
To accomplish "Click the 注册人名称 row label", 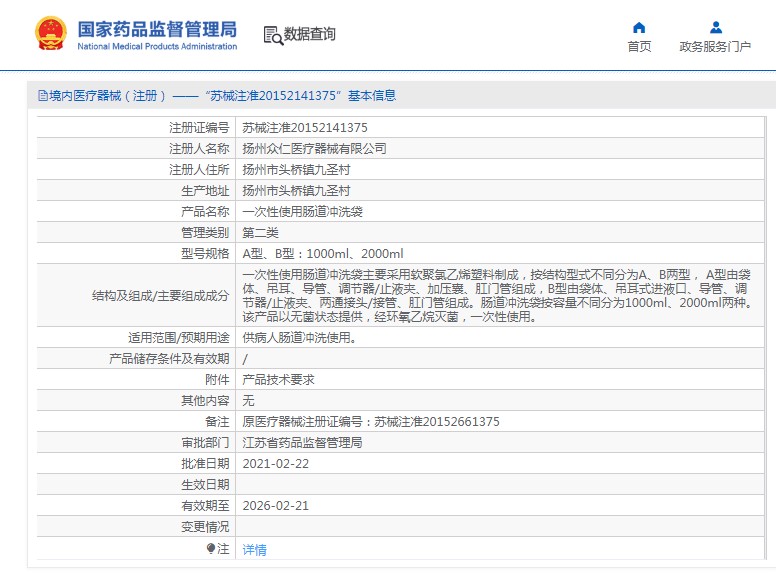I will 199,148.
